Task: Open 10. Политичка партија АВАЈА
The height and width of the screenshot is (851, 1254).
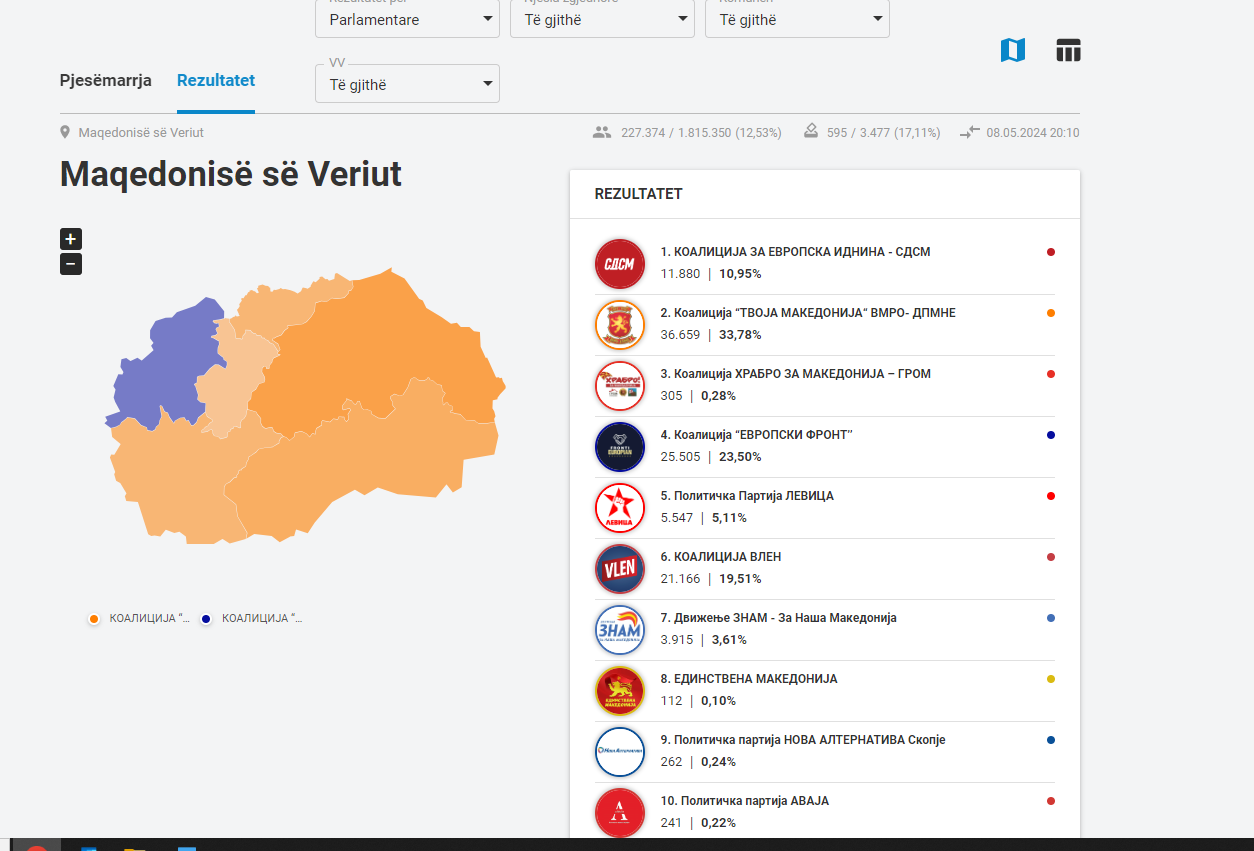Action: tap(745, 801)
